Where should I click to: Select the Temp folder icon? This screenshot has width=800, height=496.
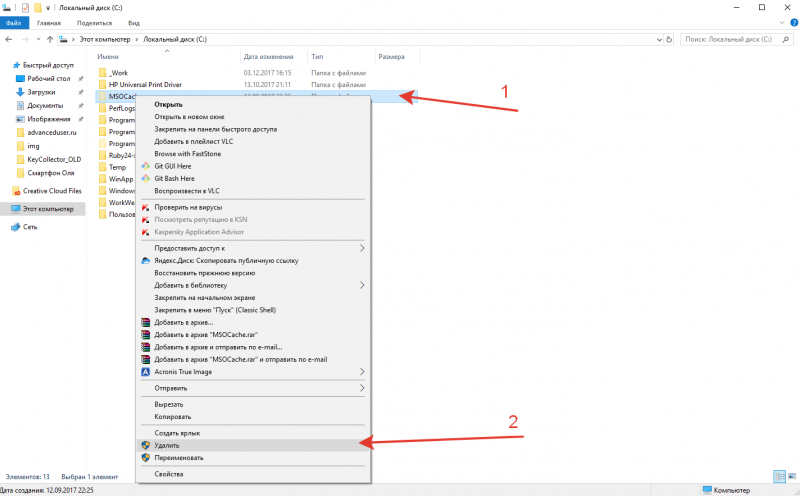[103, 167]
